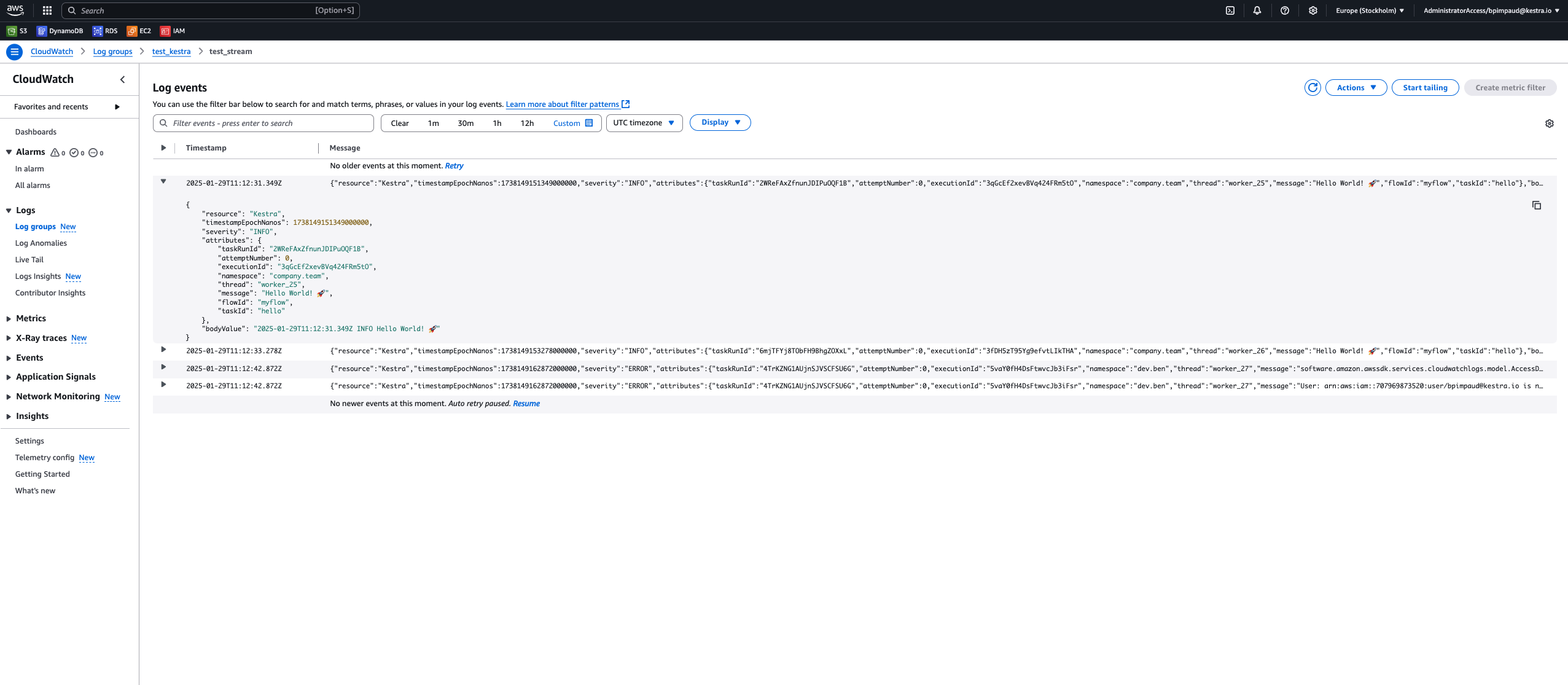
Task: Open the Actions dropdown
Action: (x=1355, y=87)
